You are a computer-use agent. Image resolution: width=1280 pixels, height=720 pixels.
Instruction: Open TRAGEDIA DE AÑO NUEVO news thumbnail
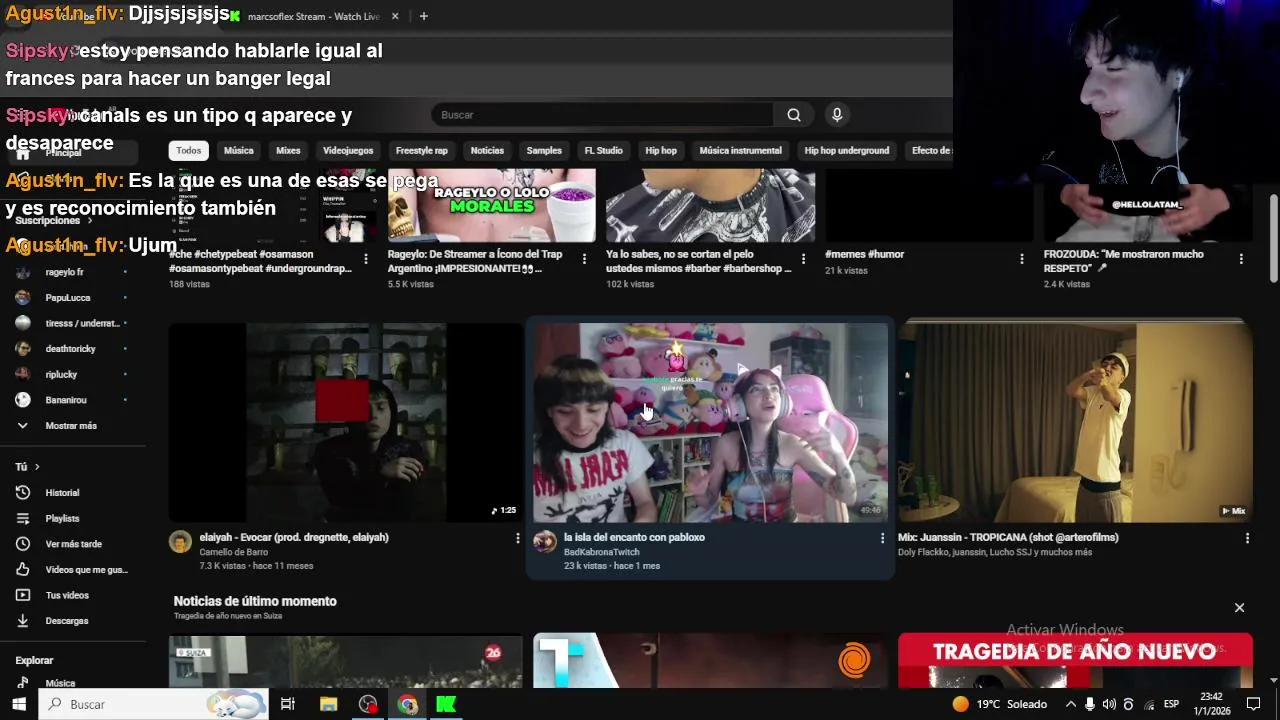point(1075,661)
